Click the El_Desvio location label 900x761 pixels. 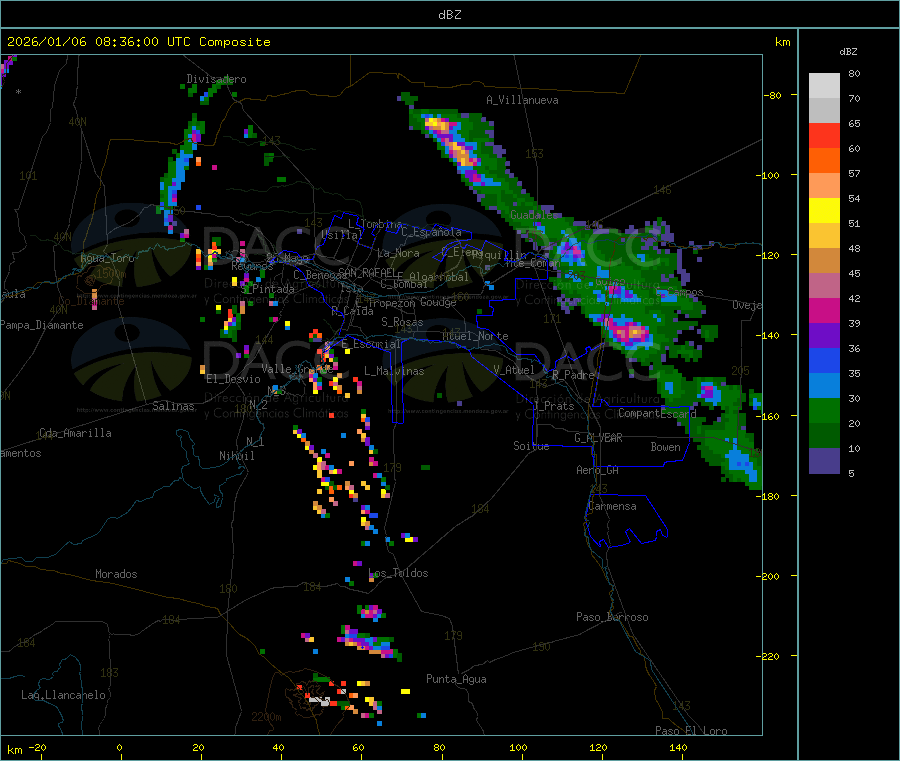[x=234, y=379]
